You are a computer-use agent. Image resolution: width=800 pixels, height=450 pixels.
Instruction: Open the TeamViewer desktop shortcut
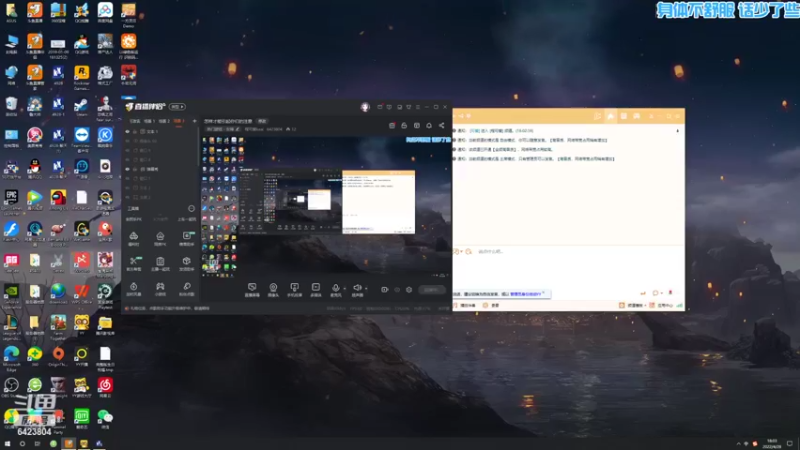pos(82,138)
